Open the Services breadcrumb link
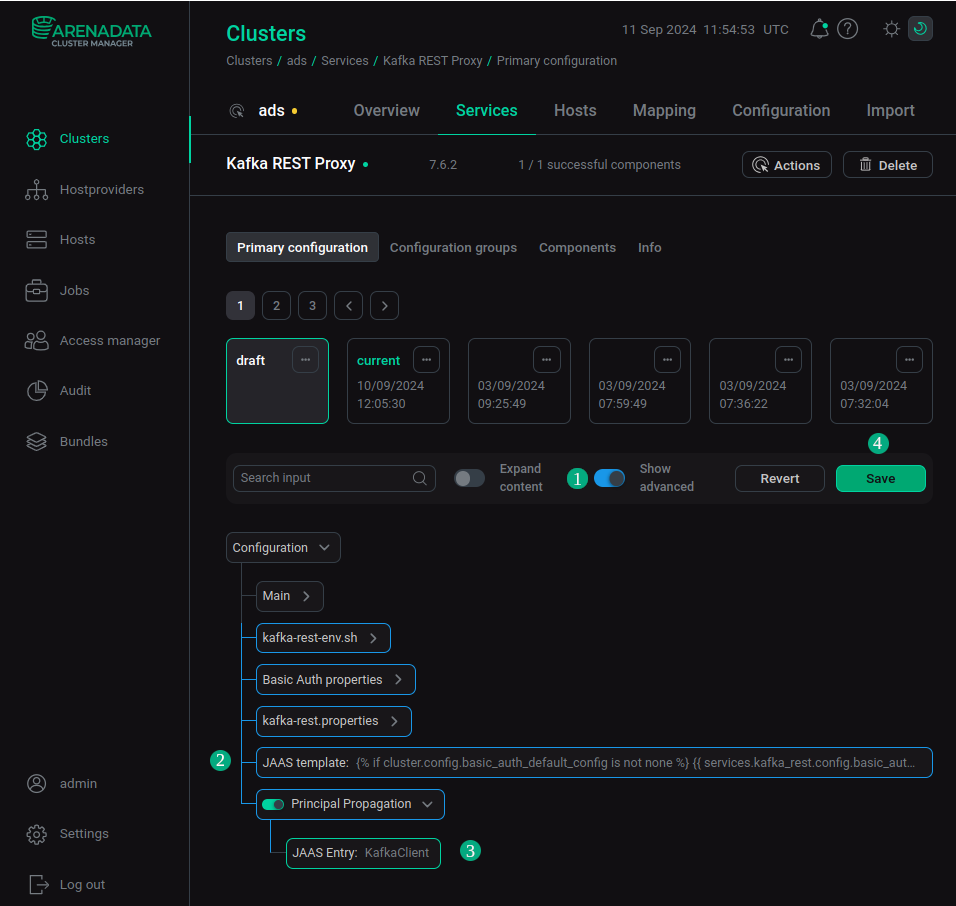 344,61
